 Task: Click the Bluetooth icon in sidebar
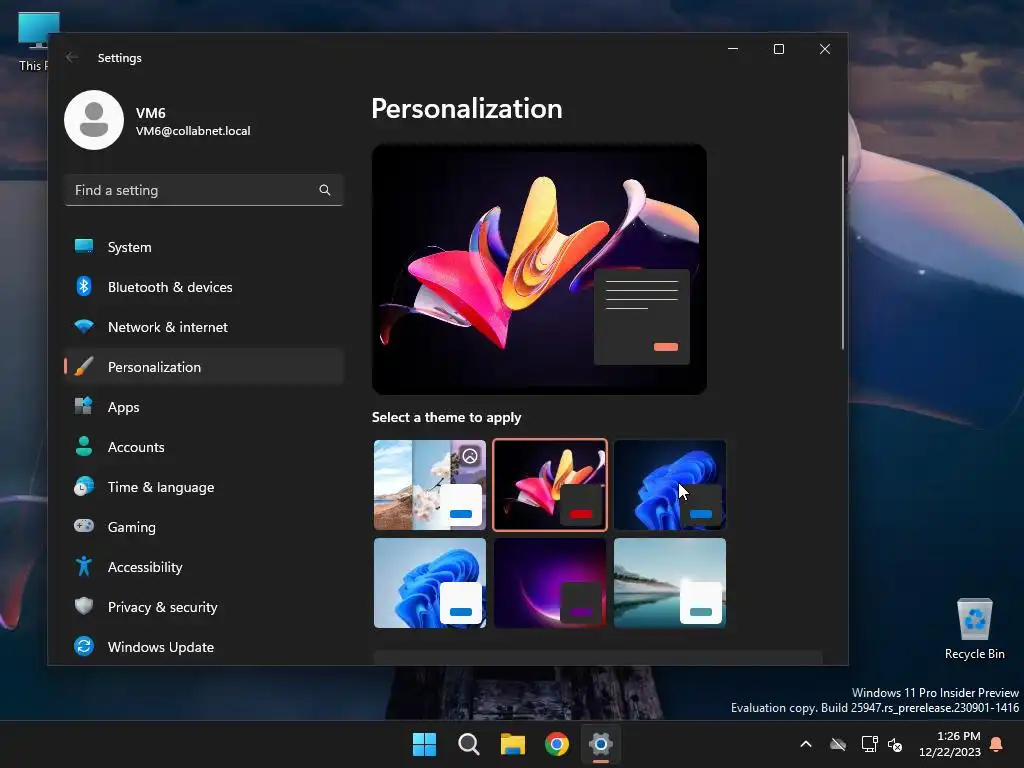[84, 286]
